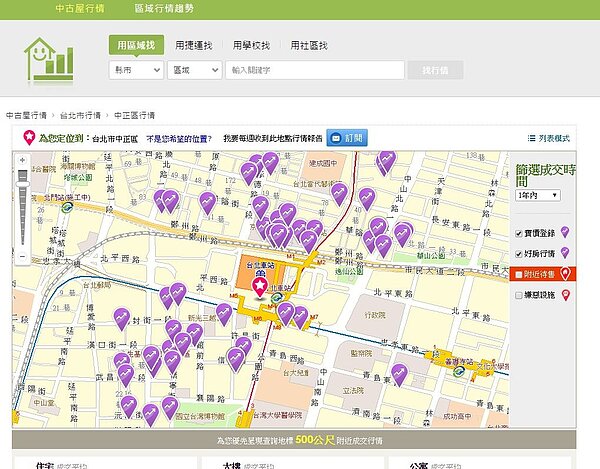
Task: Click purple pin icon beside 實價登錄
Action: 565,232
